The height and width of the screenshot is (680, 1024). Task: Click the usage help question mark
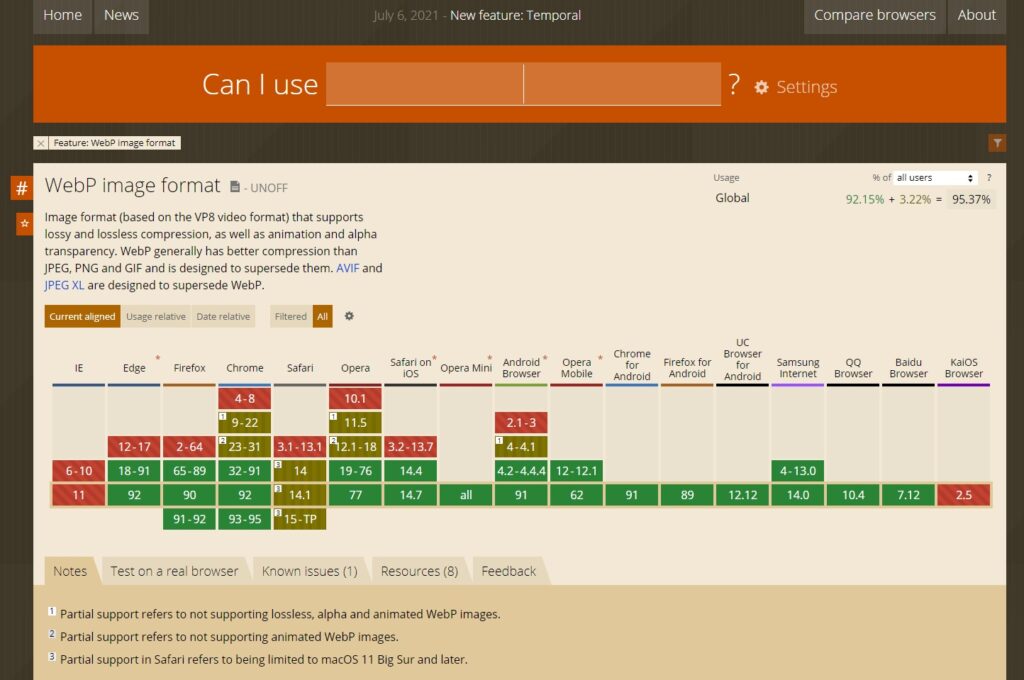tap(989, 178)
